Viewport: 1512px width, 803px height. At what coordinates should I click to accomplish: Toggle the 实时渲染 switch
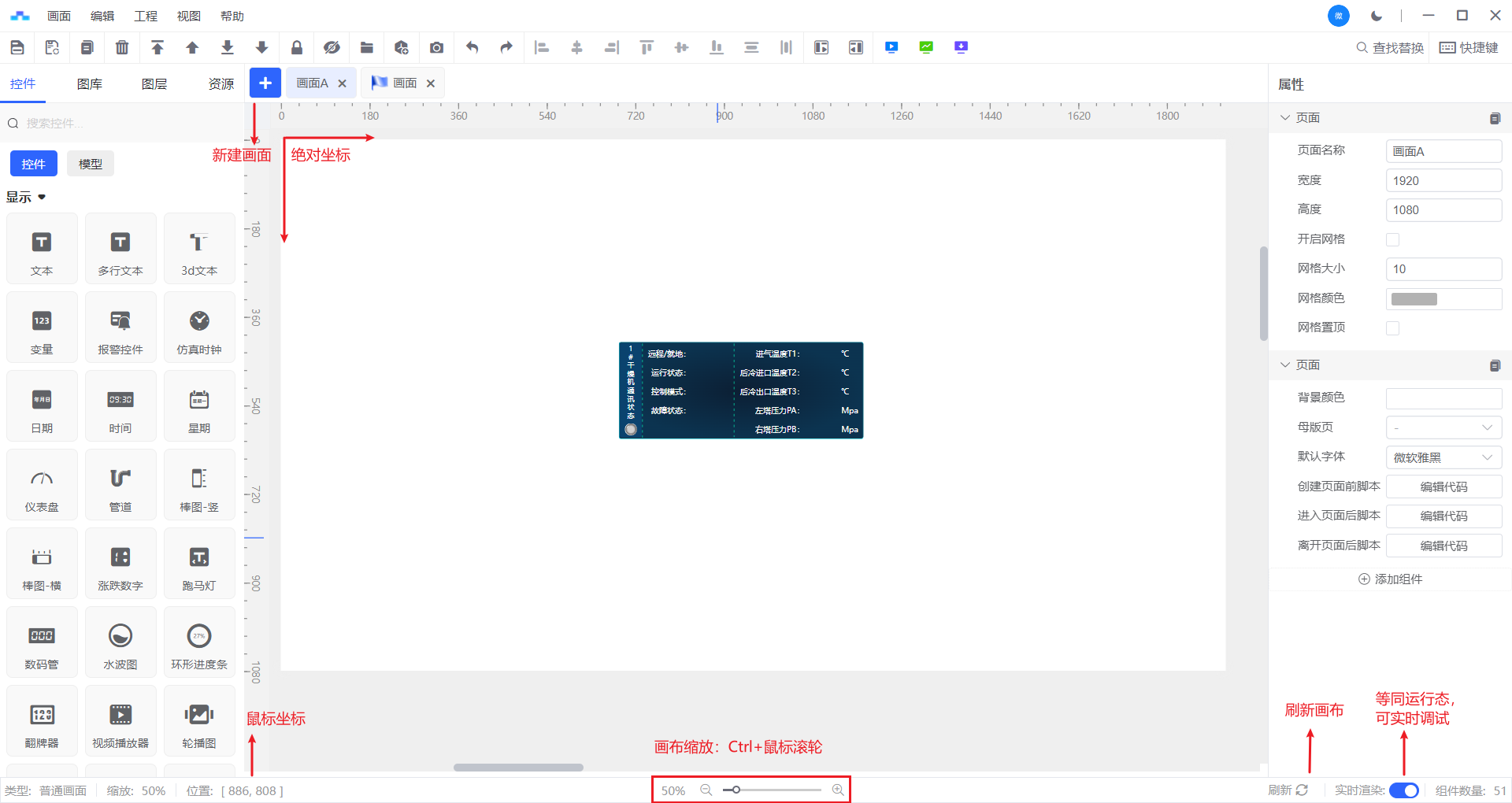(1403, 790)
